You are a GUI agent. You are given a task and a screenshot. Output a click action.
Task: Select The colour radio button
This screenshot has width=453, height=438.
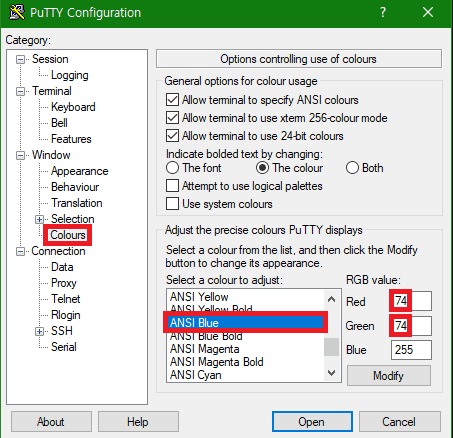pos(262,168)
